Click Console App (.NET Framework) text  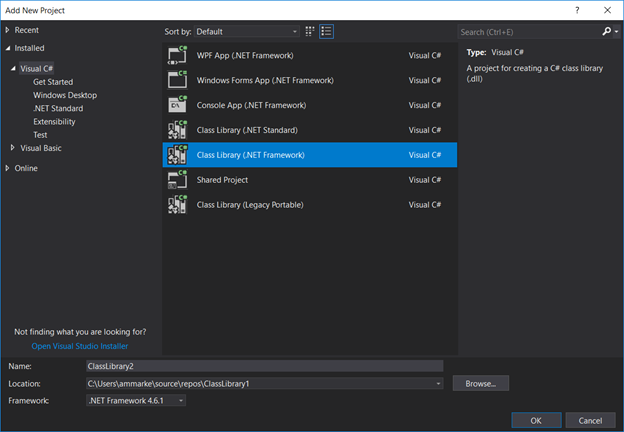tap(251, 105)
